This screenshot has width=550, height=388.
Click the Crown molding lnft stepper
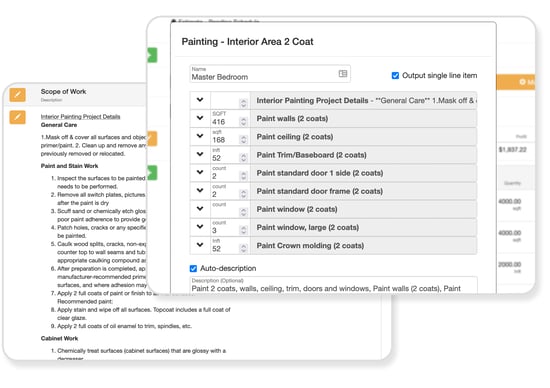pos(243,248)
